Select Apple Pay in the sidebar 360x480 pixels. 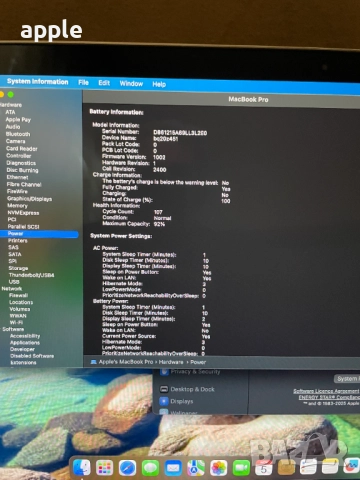[18, 119]
